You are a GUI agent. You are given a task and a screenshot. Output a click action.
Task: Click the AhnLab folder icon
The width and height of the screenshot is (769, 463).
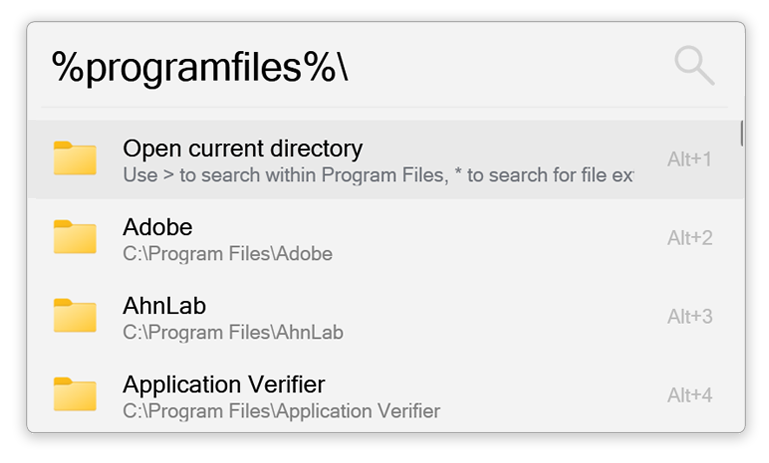pyautogui.click(x=75, y=315)
